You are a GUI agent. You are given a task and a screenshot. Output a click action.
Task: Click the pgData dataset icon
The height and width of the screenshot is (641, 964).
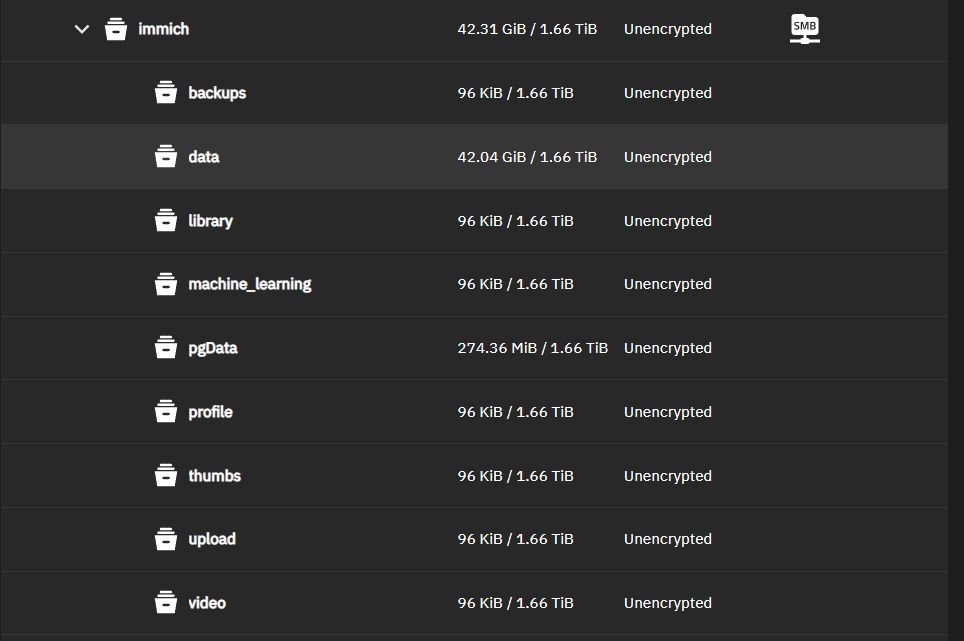[x=166, y=348]
